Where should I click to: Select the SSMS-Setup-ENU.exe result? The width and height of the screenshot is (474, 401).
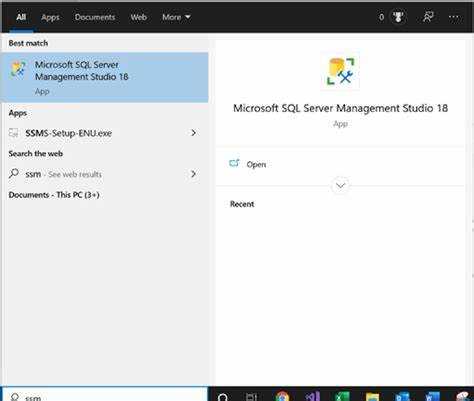[x=105, y=133]
